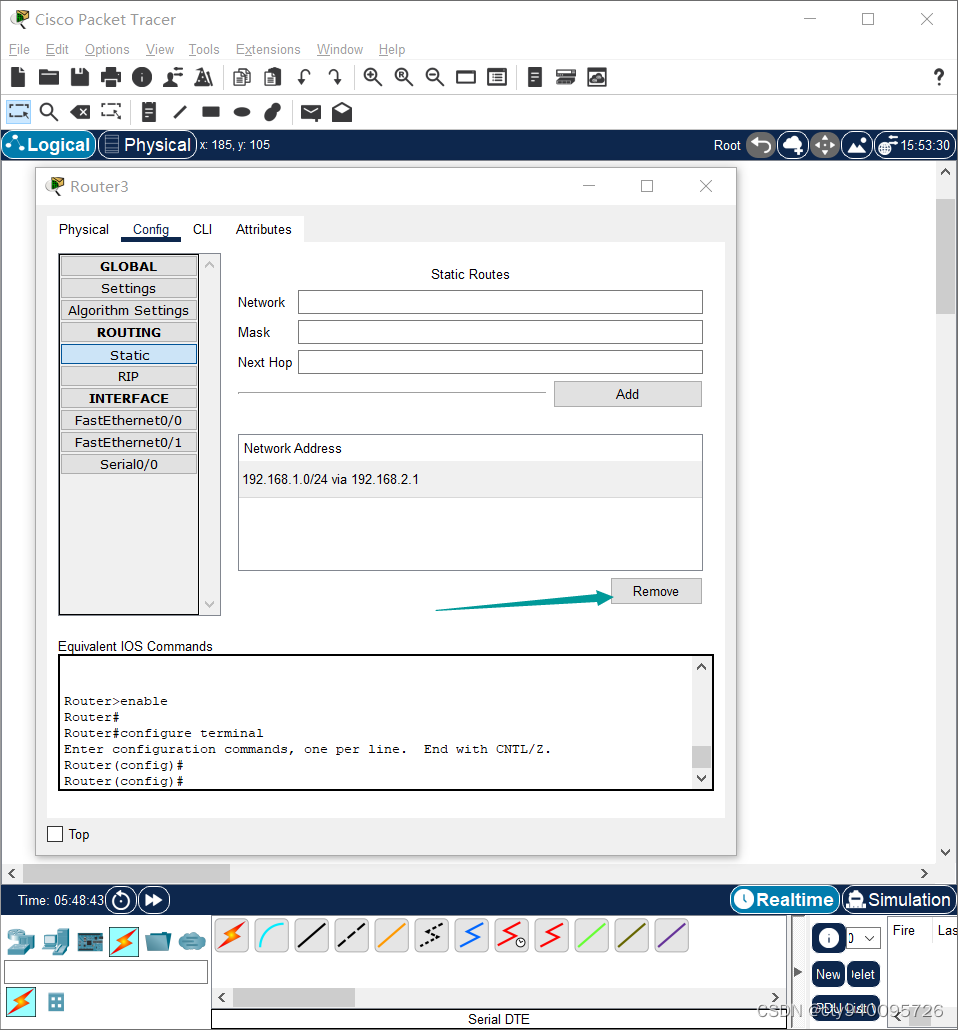
Task: Click the Add static route button
Action: point(627,394)
